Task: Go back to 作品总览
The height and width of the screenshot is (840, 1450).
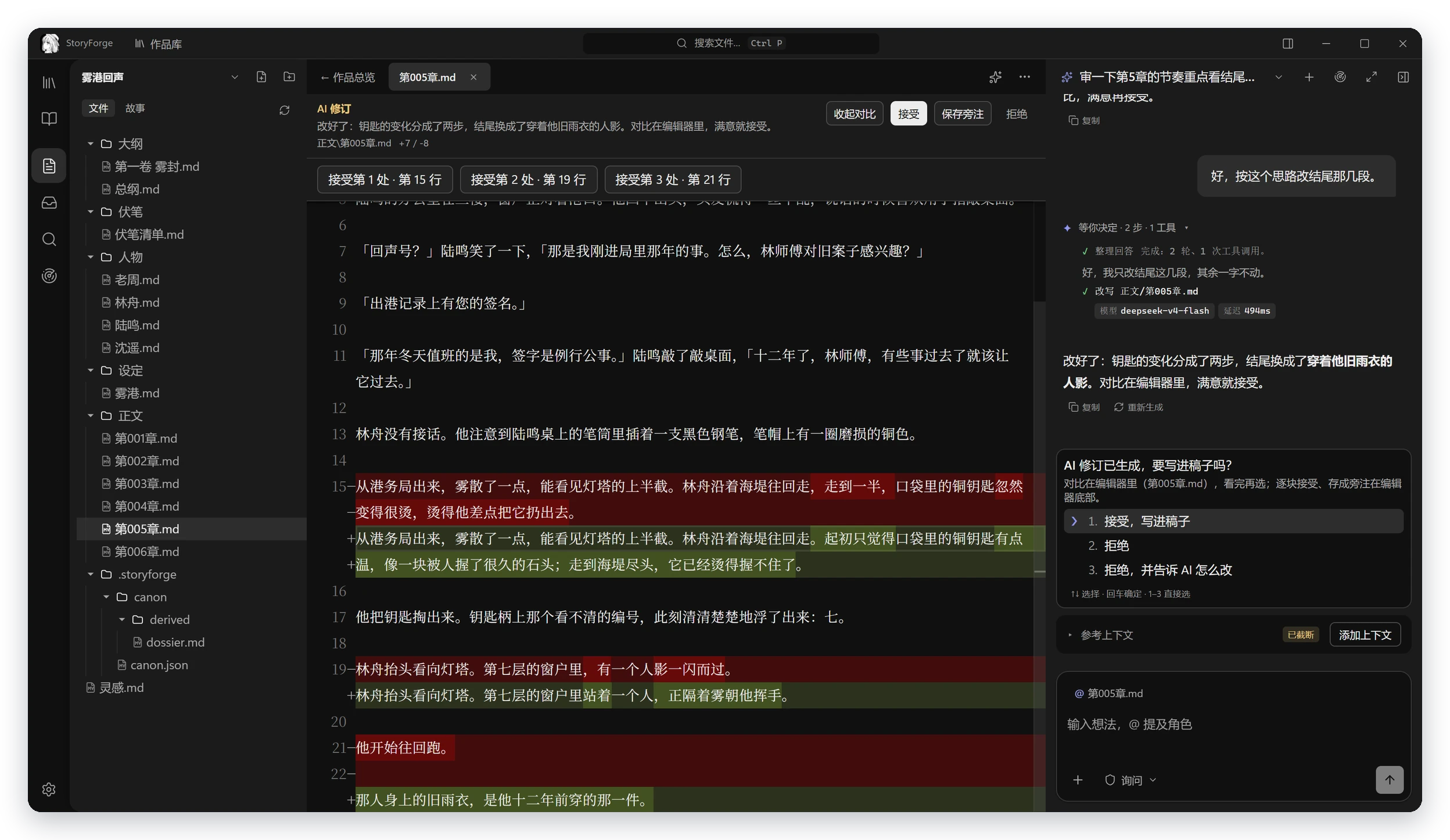Action: pos(347,77)
